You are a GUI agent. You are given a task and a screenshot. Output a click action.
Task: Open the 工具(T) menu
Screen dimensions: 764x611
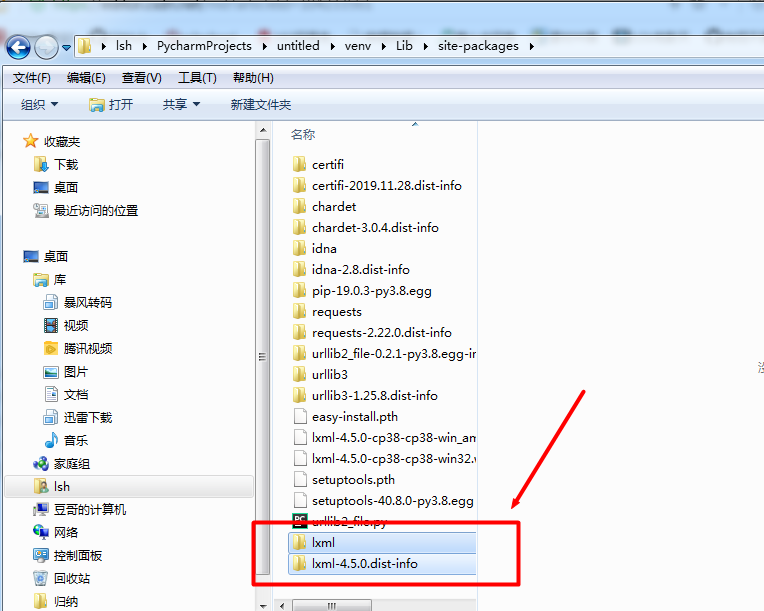[197, 78]
